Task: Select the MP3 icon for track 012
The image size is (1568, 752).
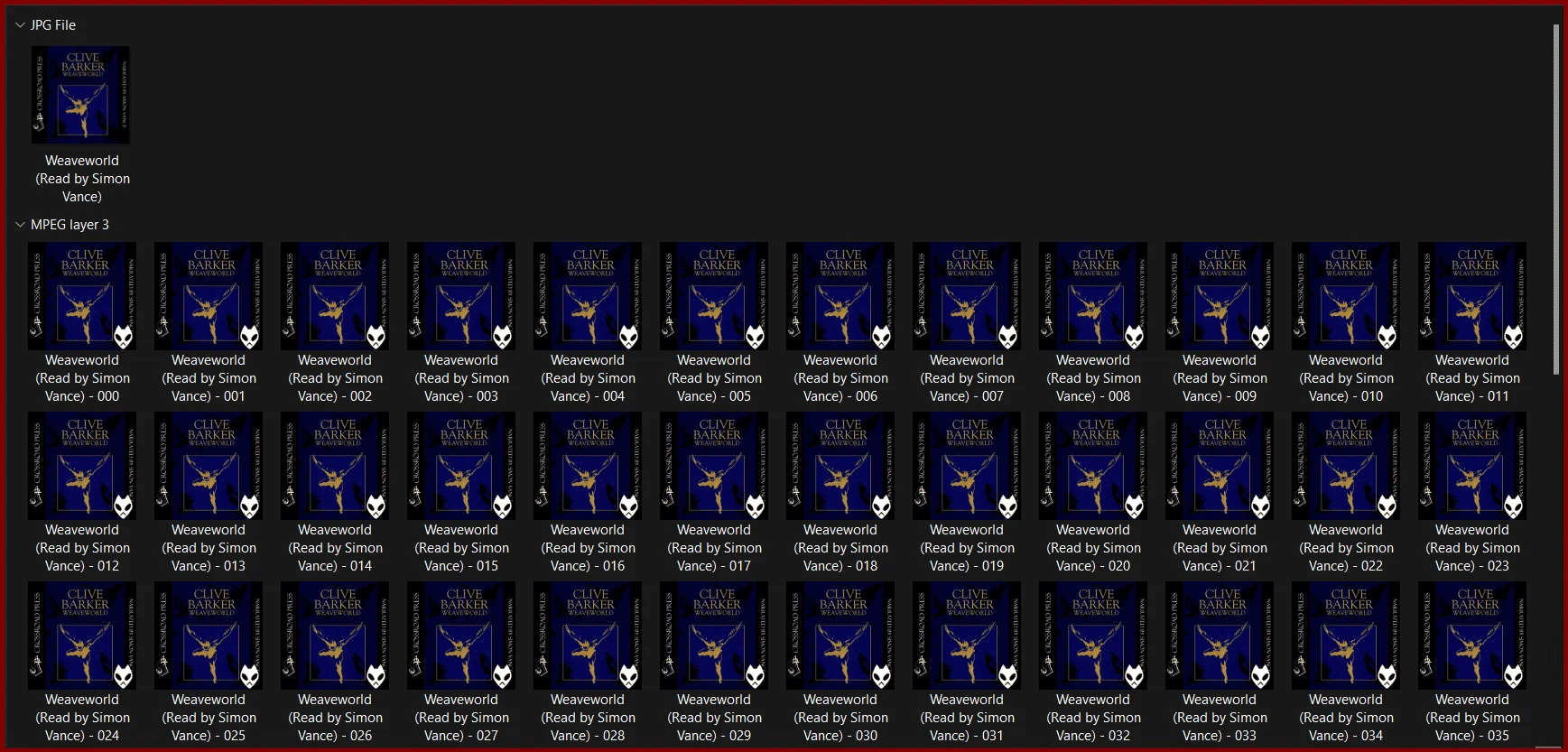Action: pyautogui.click(x=82, y=466)
